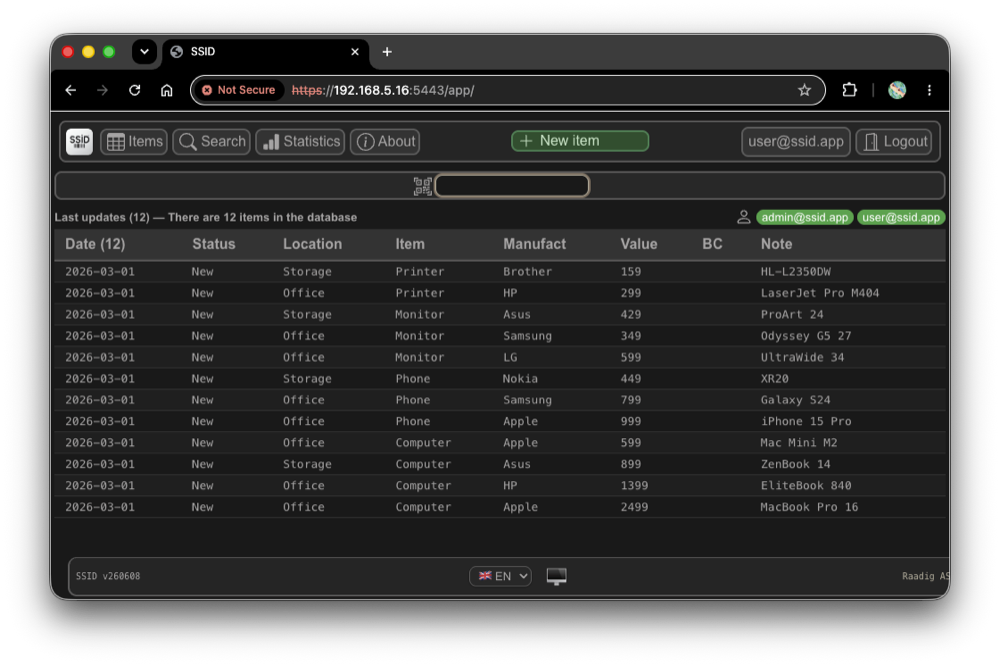Open the user@ssid.app account button
The image size is (1000, 666).
795,142
